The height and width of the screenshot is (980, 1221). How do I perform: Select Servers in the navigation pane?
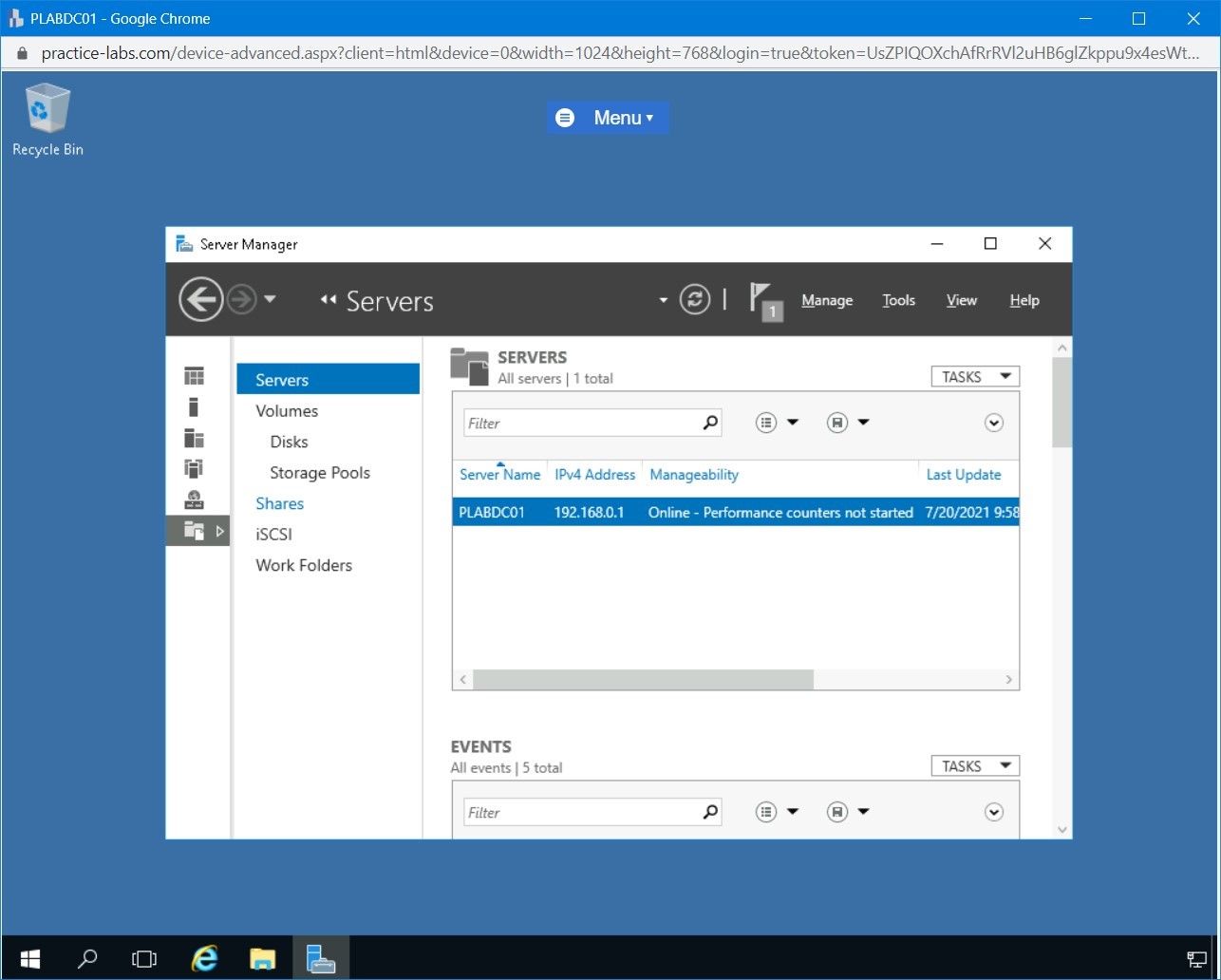[x=328, y=380]
